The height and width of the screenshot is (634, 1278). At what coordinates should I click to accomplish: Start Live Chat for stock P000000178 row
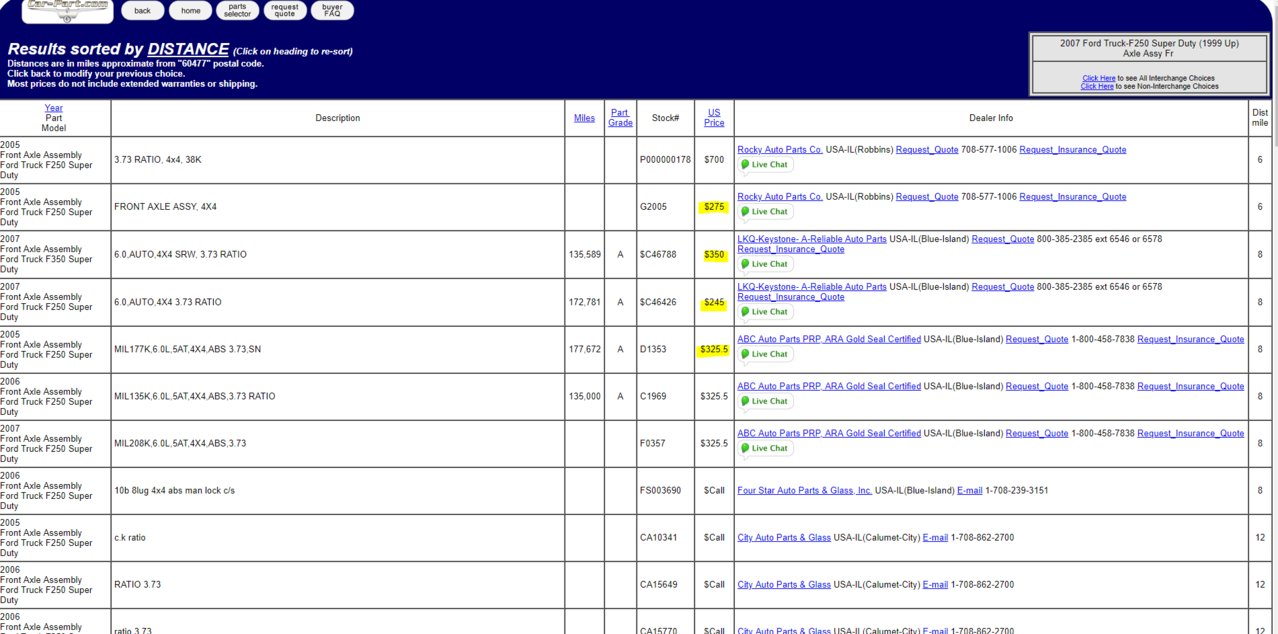(765, 165)
